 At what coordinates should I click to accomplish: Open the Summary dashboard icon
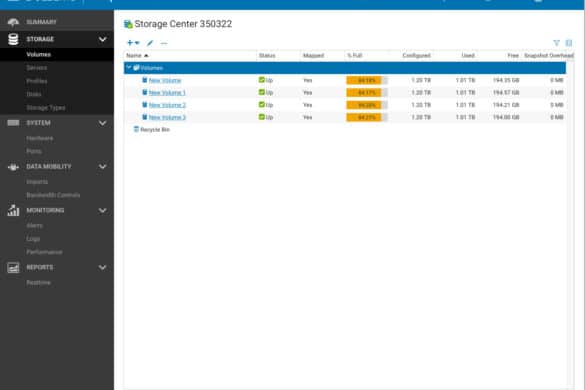pos(13,22)
